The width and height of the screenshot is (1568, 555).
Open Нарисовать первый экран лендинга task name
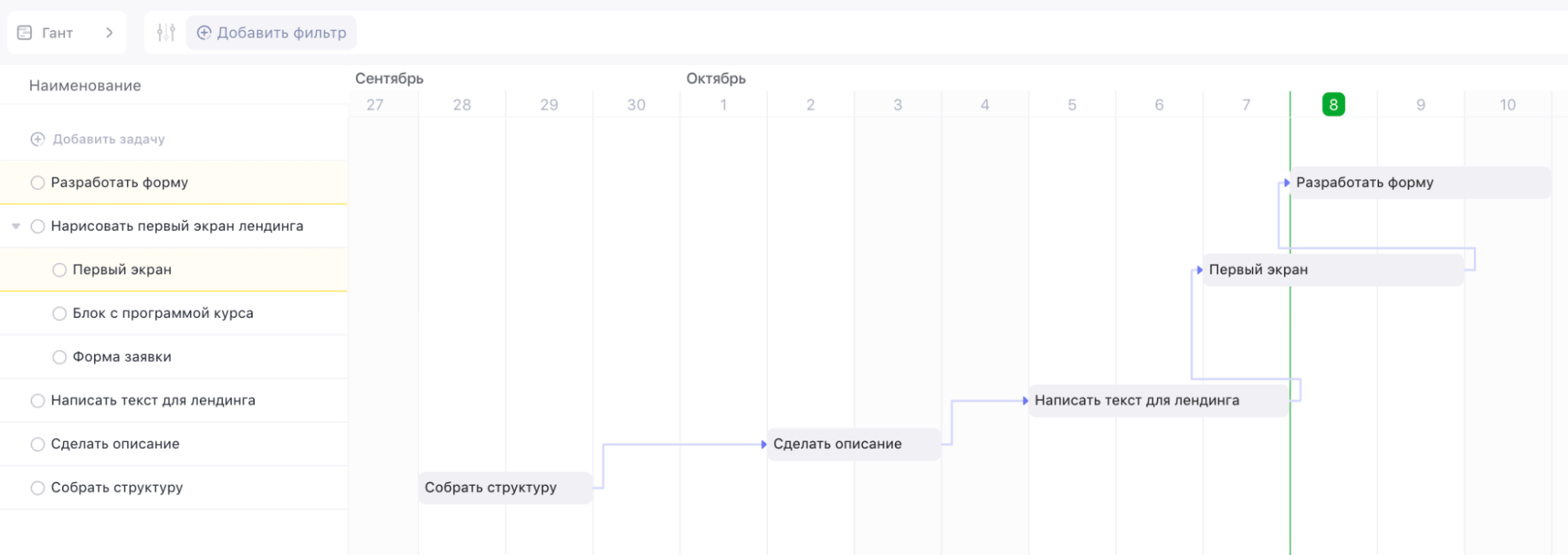[177, 226]
